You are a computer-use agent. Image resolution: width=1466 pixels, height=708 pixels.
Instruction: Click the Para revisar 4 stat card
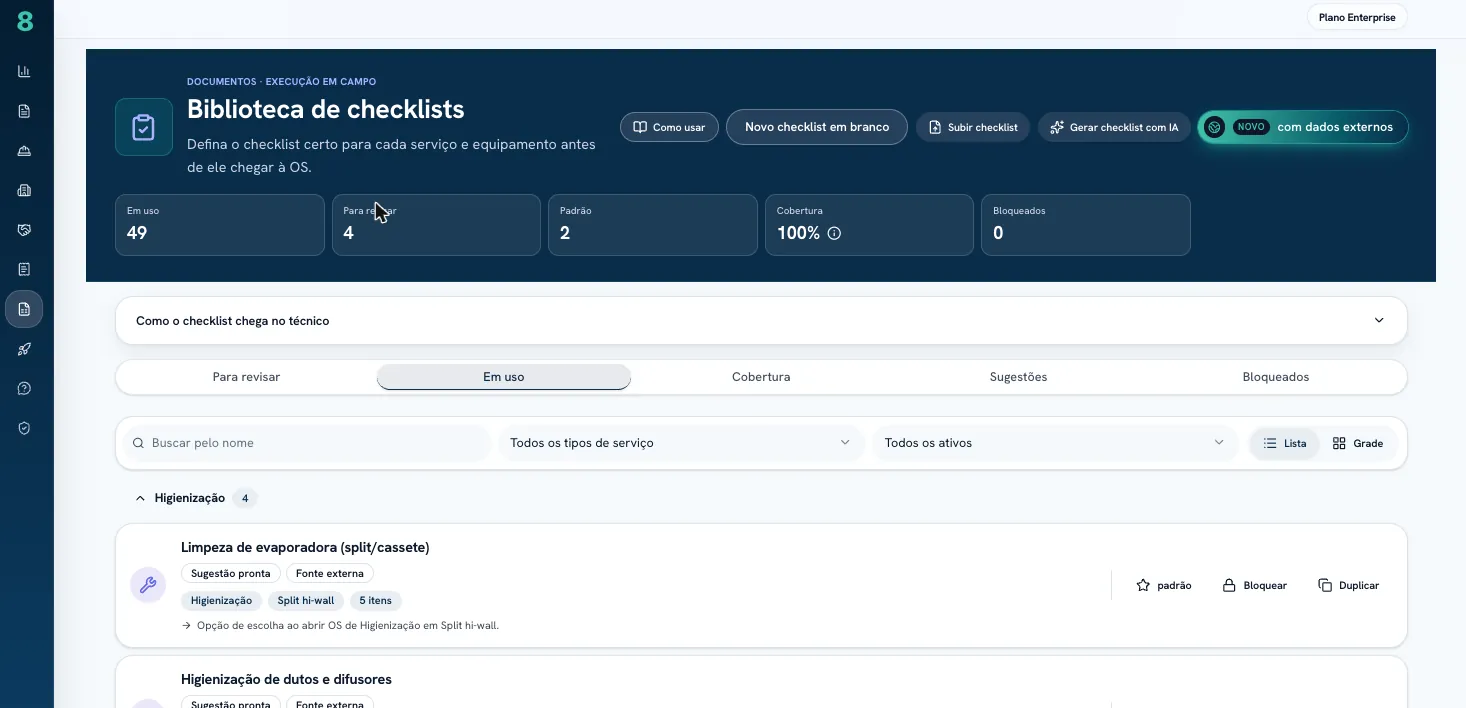[x=436, y=225]
